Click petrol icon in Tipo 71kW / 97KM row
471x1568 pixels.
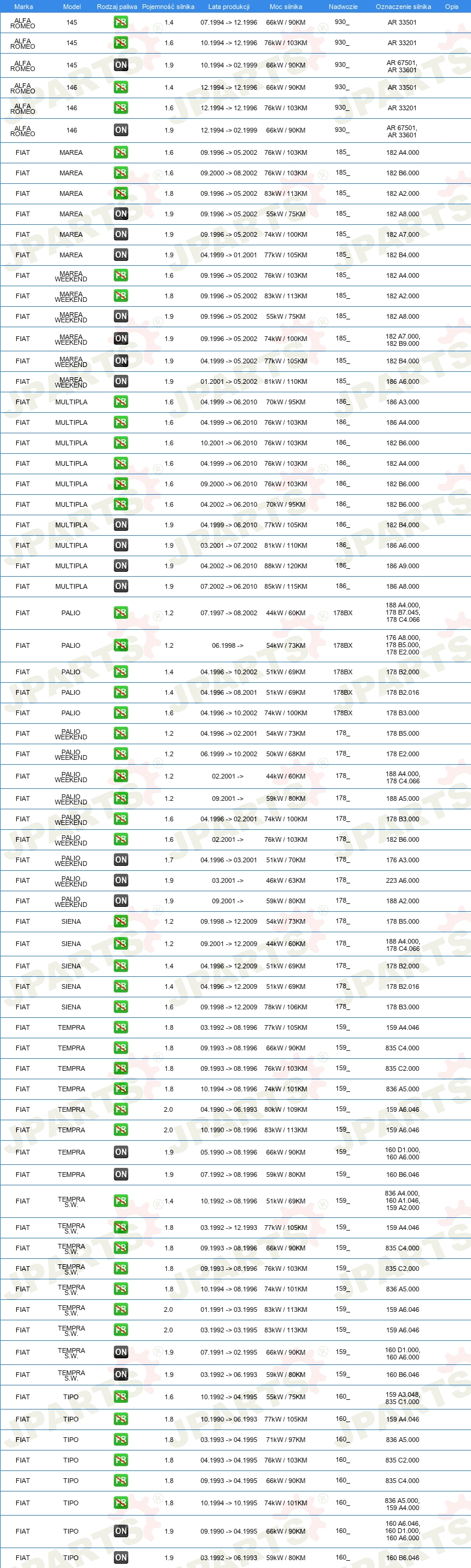120,1440
